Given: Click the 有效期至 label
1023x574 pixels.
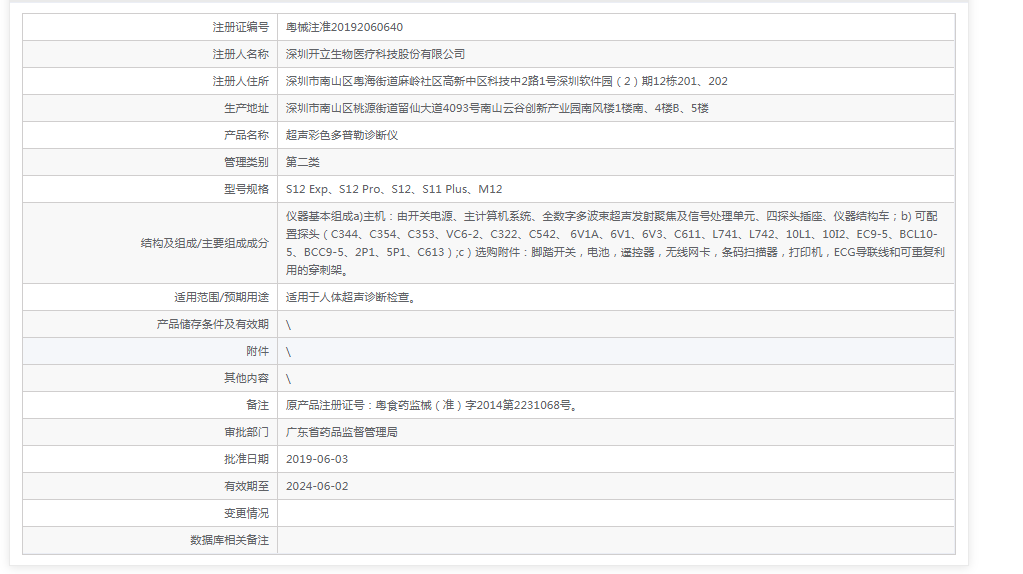Looking at the screenshot, I should (246, 487).
